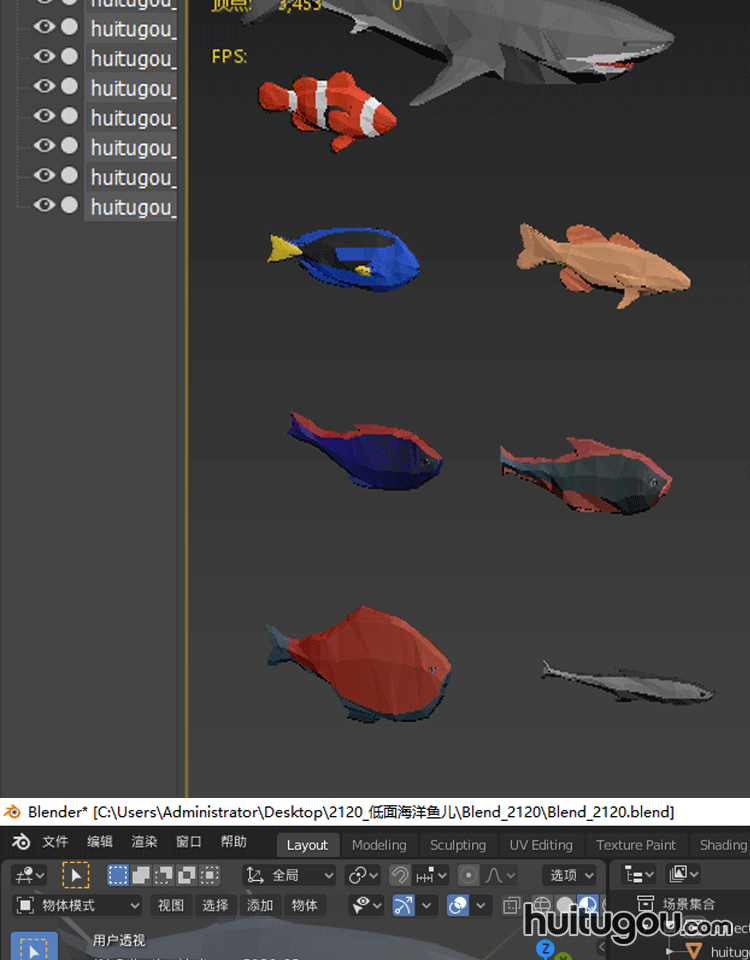Click the Blender logo menu icon

[21, 842]
